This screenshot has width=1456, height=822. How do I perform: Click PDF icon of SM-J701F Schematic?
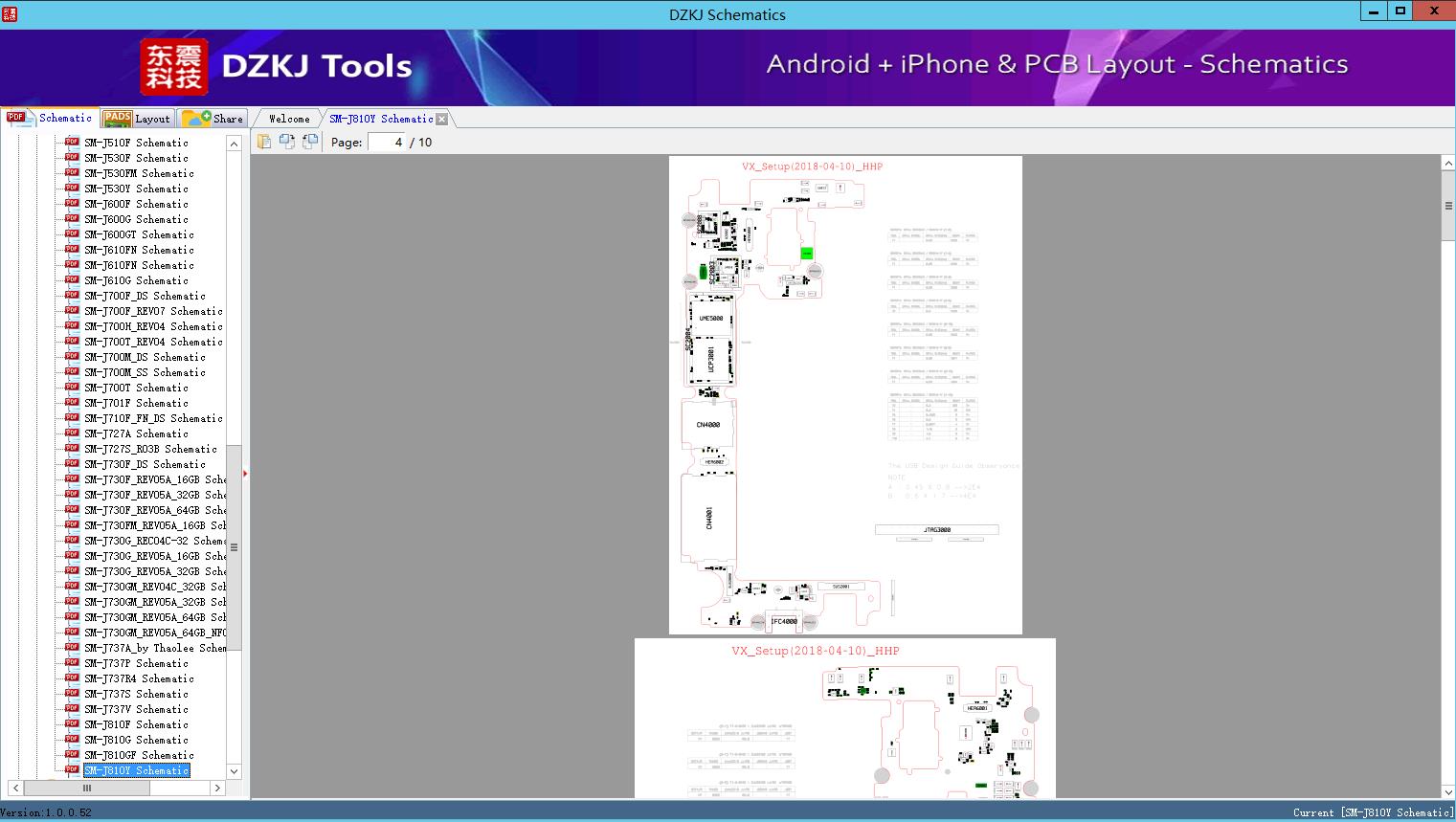[x=72, y=403]
